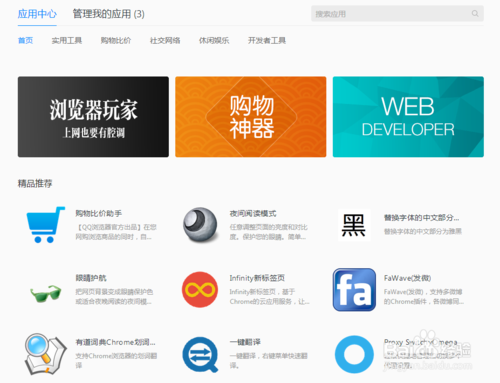Click the 有道词典 description text

(116, 361)
